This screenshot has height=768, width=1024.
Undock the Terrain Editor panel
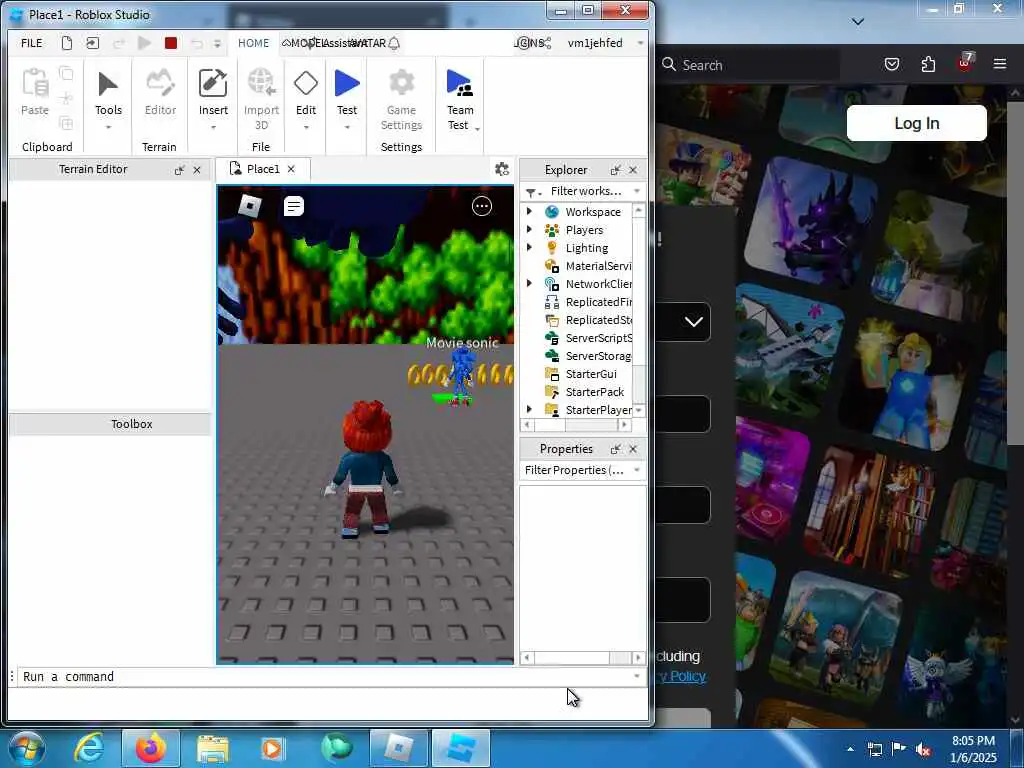[179, 170]
